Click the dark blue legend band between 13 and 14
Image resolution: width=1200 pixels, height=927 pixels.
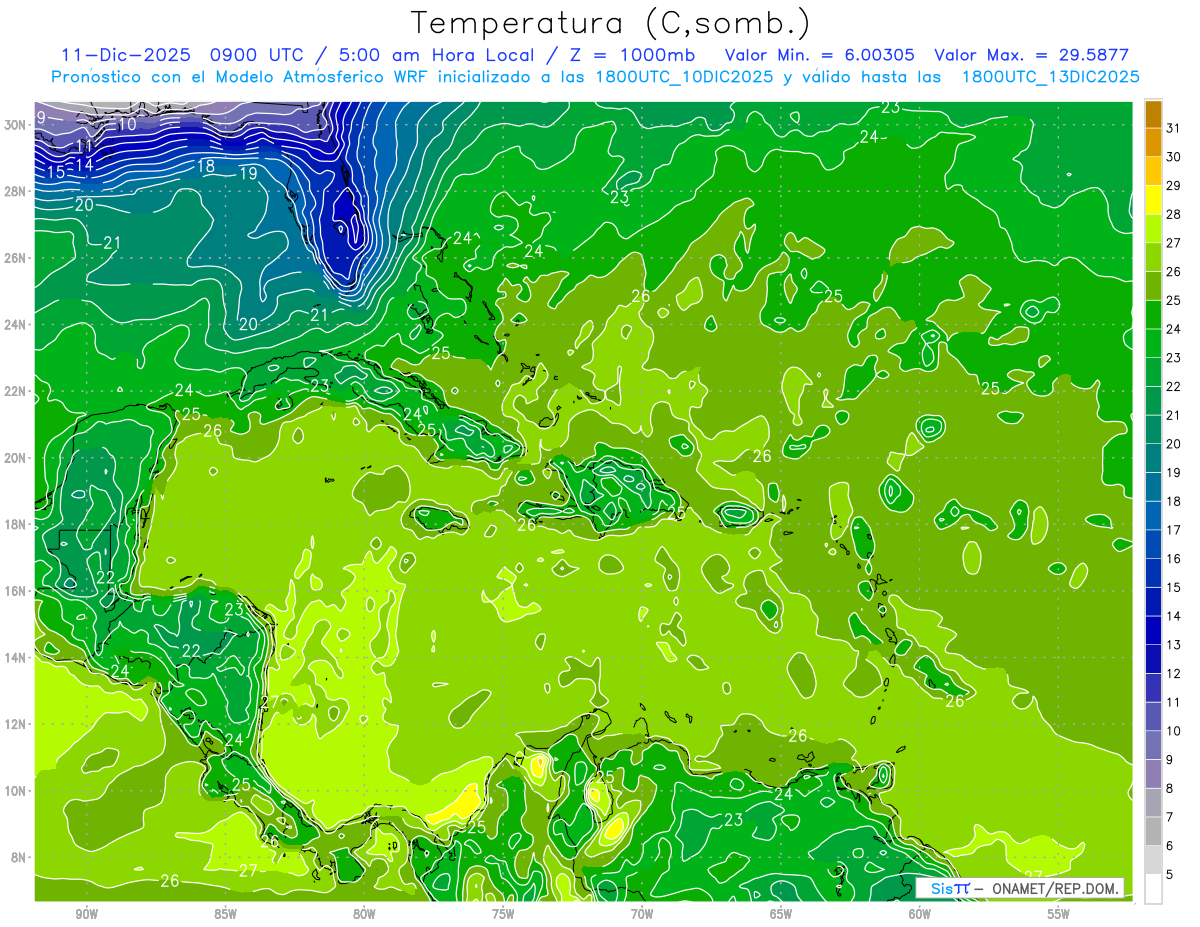point(1153,630)
